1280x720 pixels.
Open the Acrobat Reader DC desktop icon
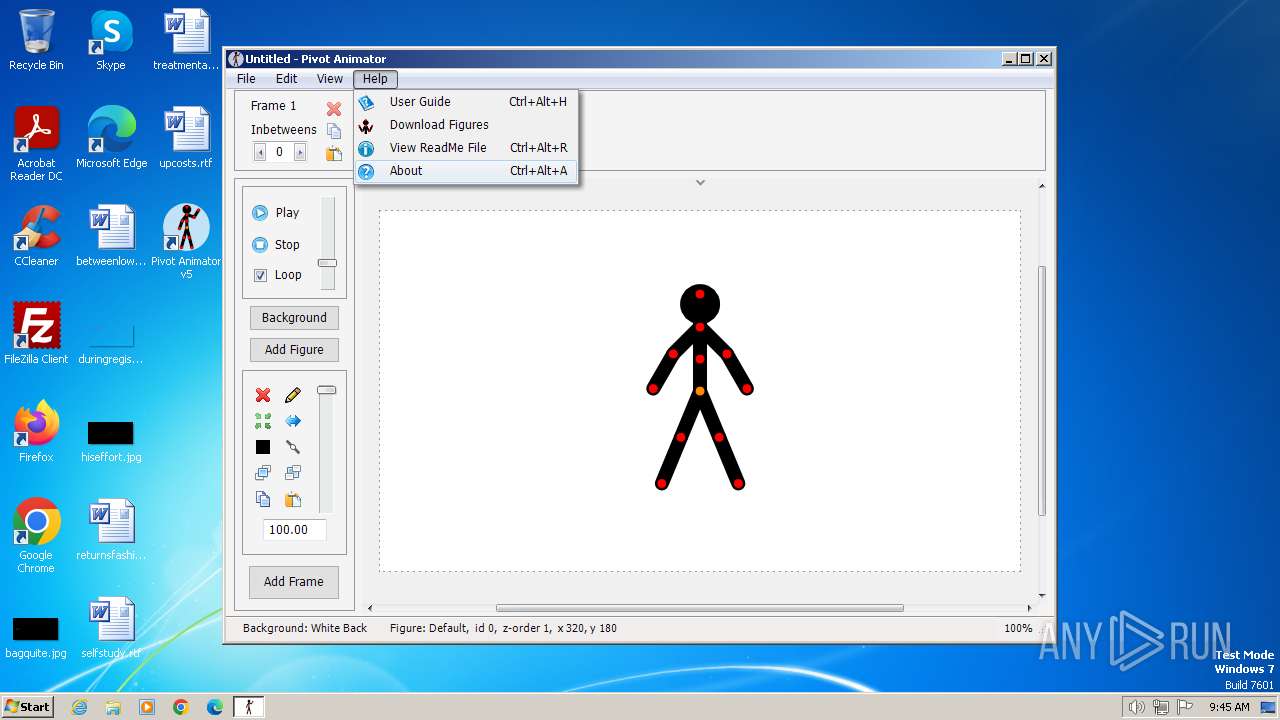[x=36, y=144]
